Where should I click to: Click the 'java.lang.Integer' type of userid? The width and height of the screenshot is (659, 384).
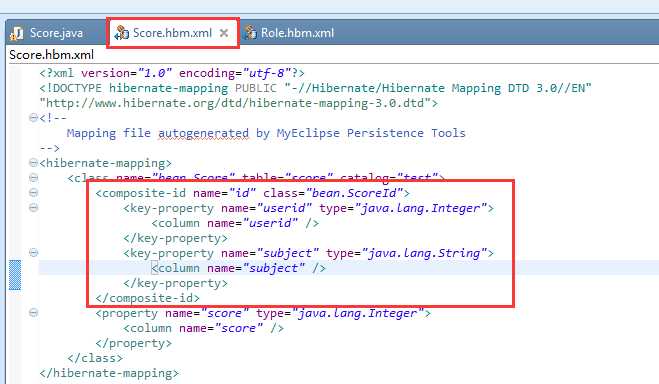click(421, 208)
